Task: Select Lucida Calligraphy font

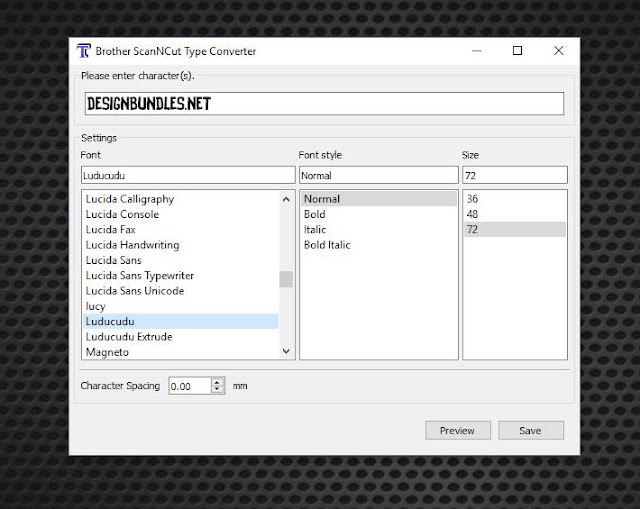Action: pos(181,199)
